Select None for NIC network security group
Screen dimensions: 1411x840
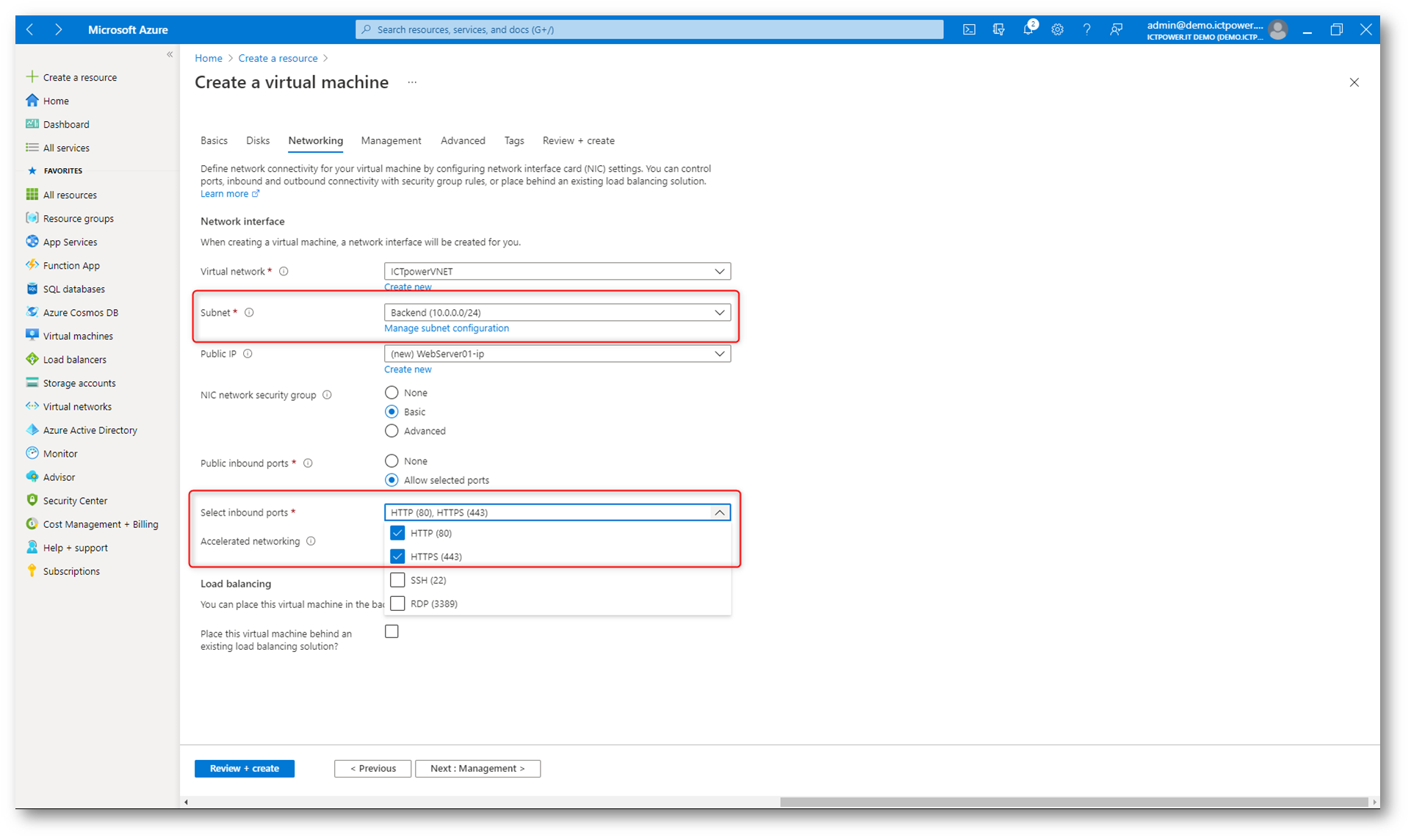[391, 392]
